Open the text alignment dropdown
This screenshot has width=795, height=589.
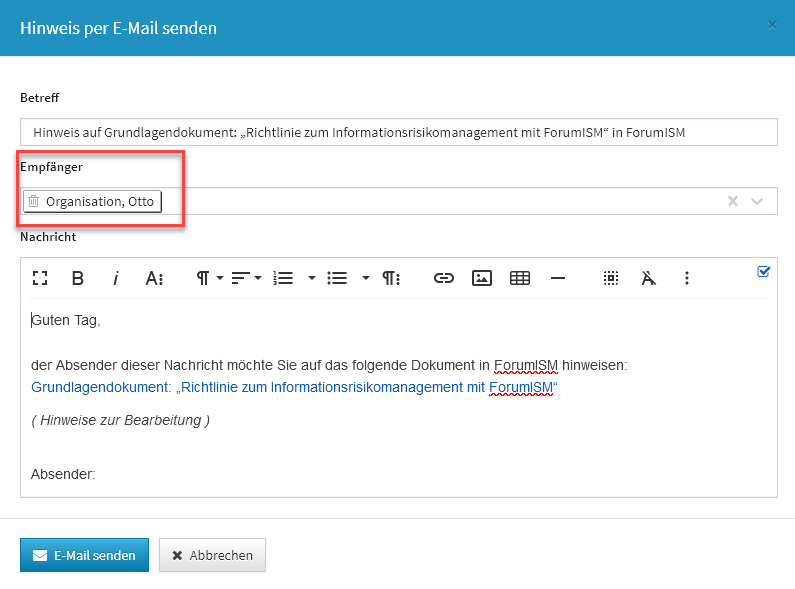click(x=246, y=278)
